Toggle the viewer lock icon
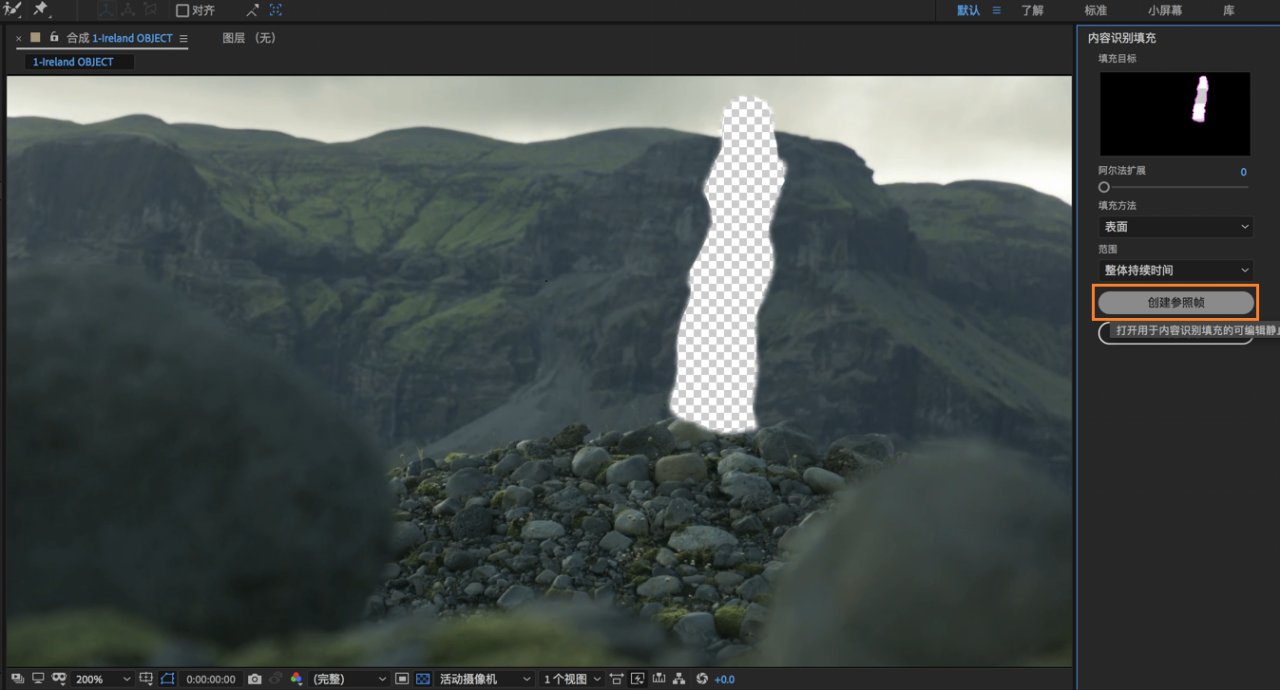The height and width of the screenshot is (690, 1280). click(x=54, y=37)
